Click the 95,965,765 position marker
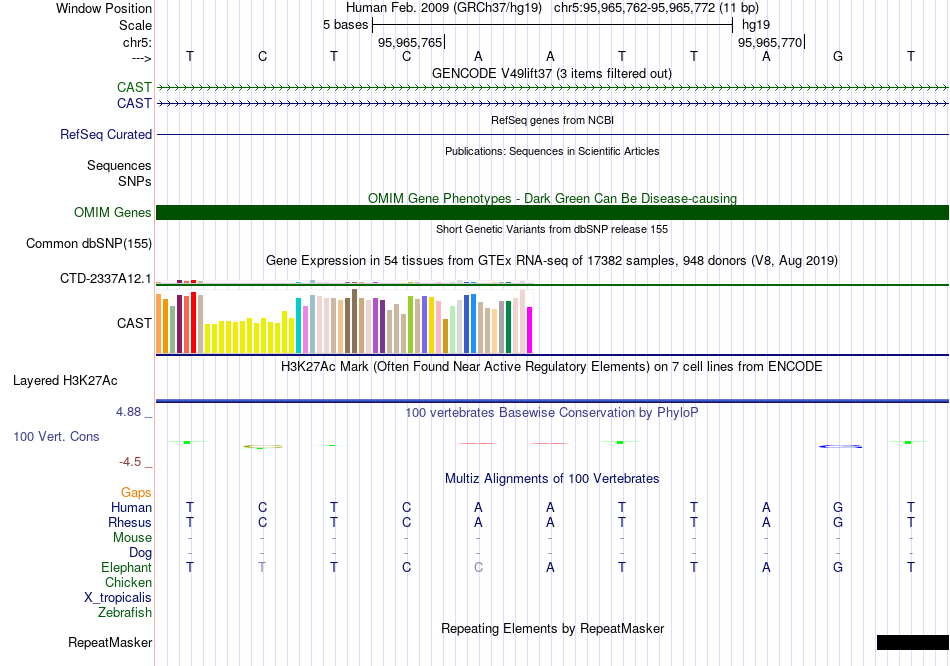Viewport: 950px width, 666px height. click(x=411, y=42)
